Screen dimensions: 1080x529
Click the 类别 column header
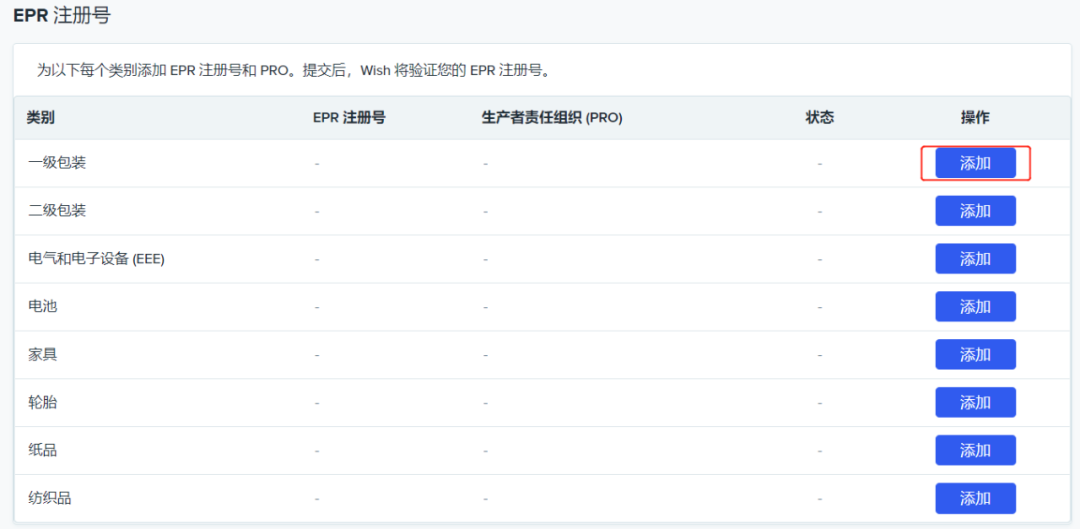[41, 118]
